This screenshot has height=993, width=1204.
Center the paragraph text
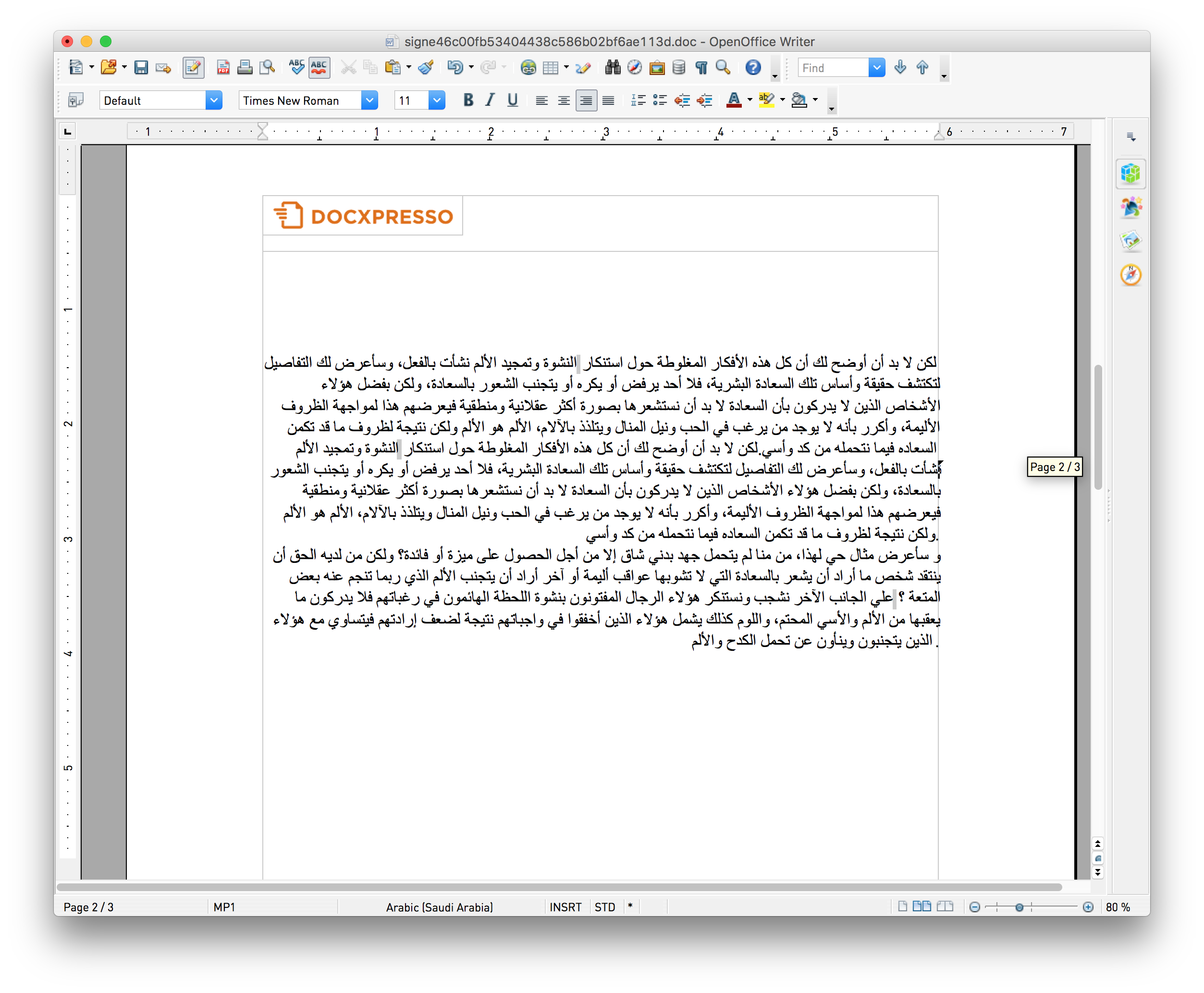[x=564, y=100]
